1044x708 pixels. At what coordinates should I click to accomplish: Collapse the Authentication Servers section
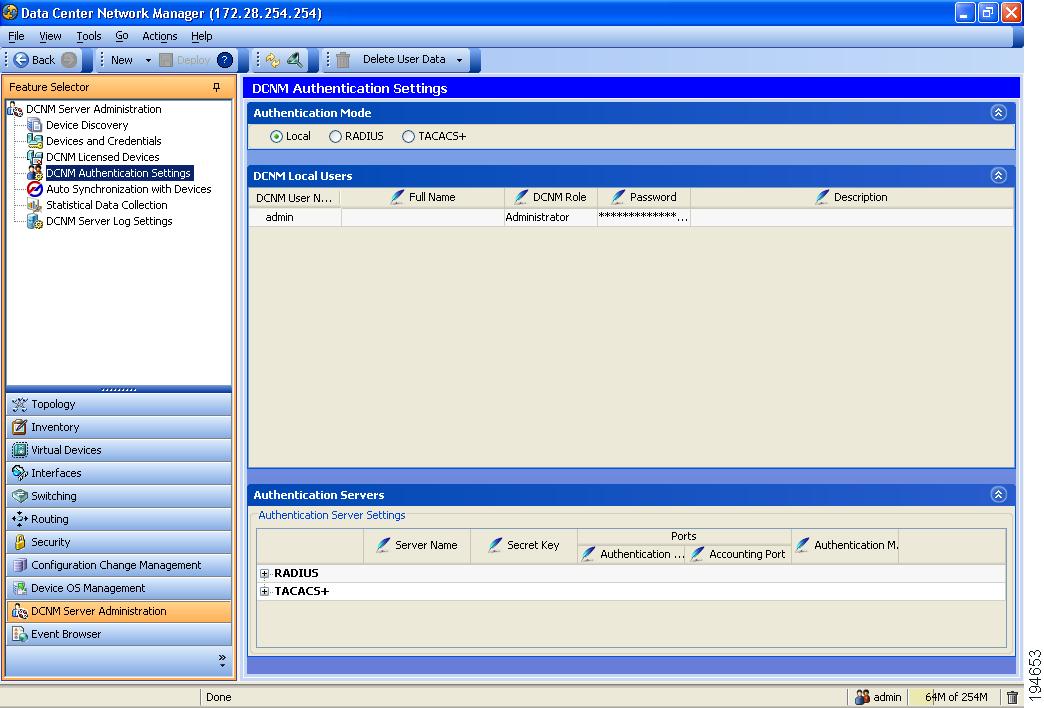coord(998,495)
